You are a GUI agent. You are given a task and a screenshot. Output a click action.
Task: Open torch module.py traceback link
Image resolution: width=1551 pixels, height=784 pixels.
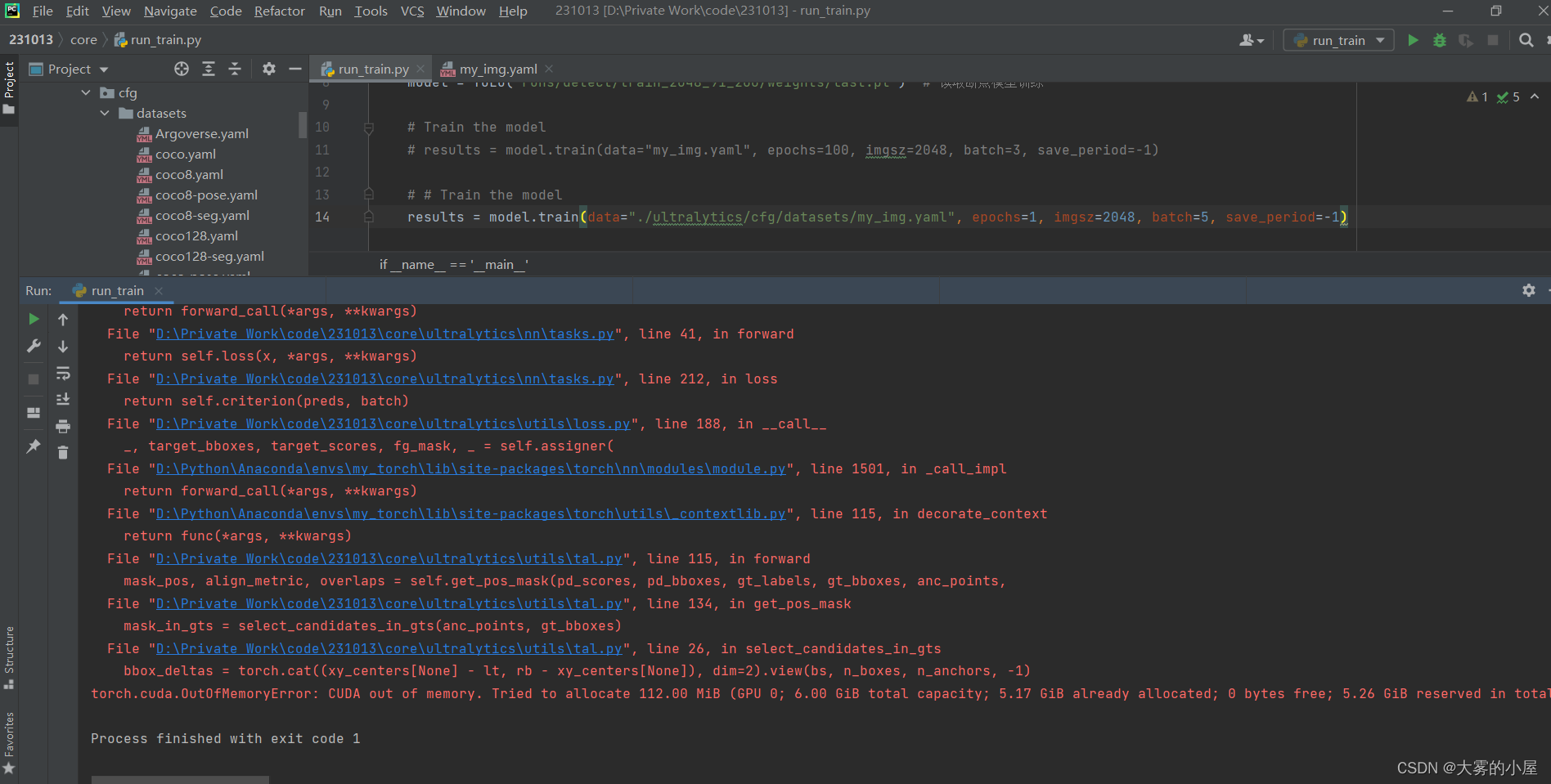pyautogui.click(x=470, y=468)
